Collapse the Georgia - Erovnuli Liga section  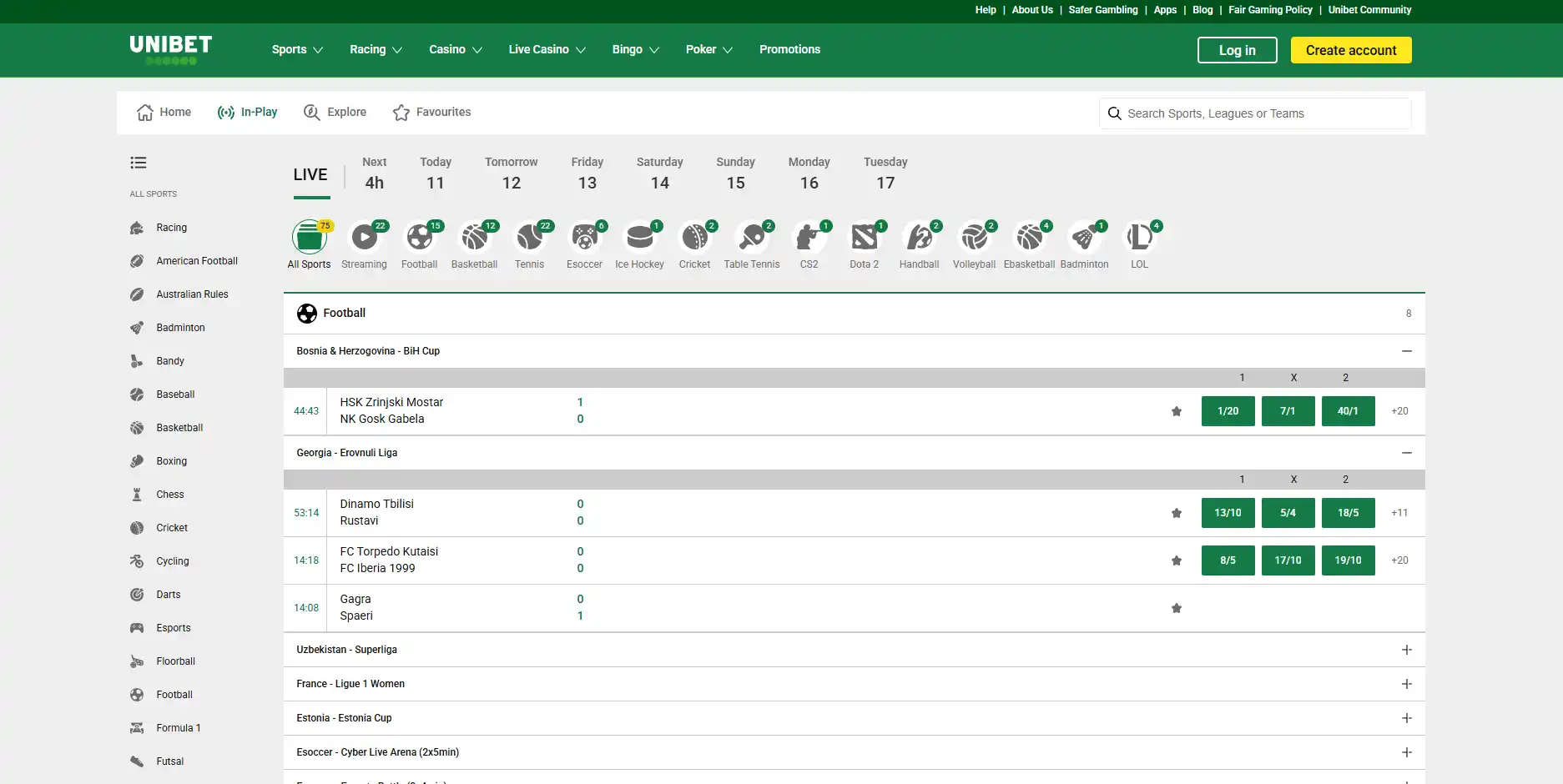click(x=1407, y=453)
